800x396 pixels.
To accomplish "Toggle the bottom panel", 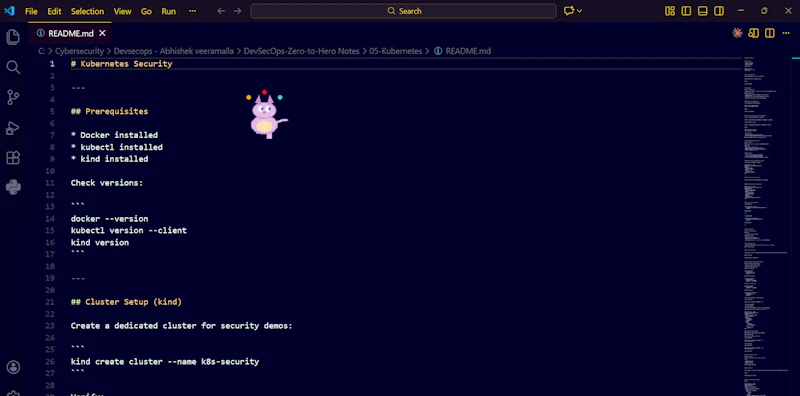I will click(x=703, y=11).
